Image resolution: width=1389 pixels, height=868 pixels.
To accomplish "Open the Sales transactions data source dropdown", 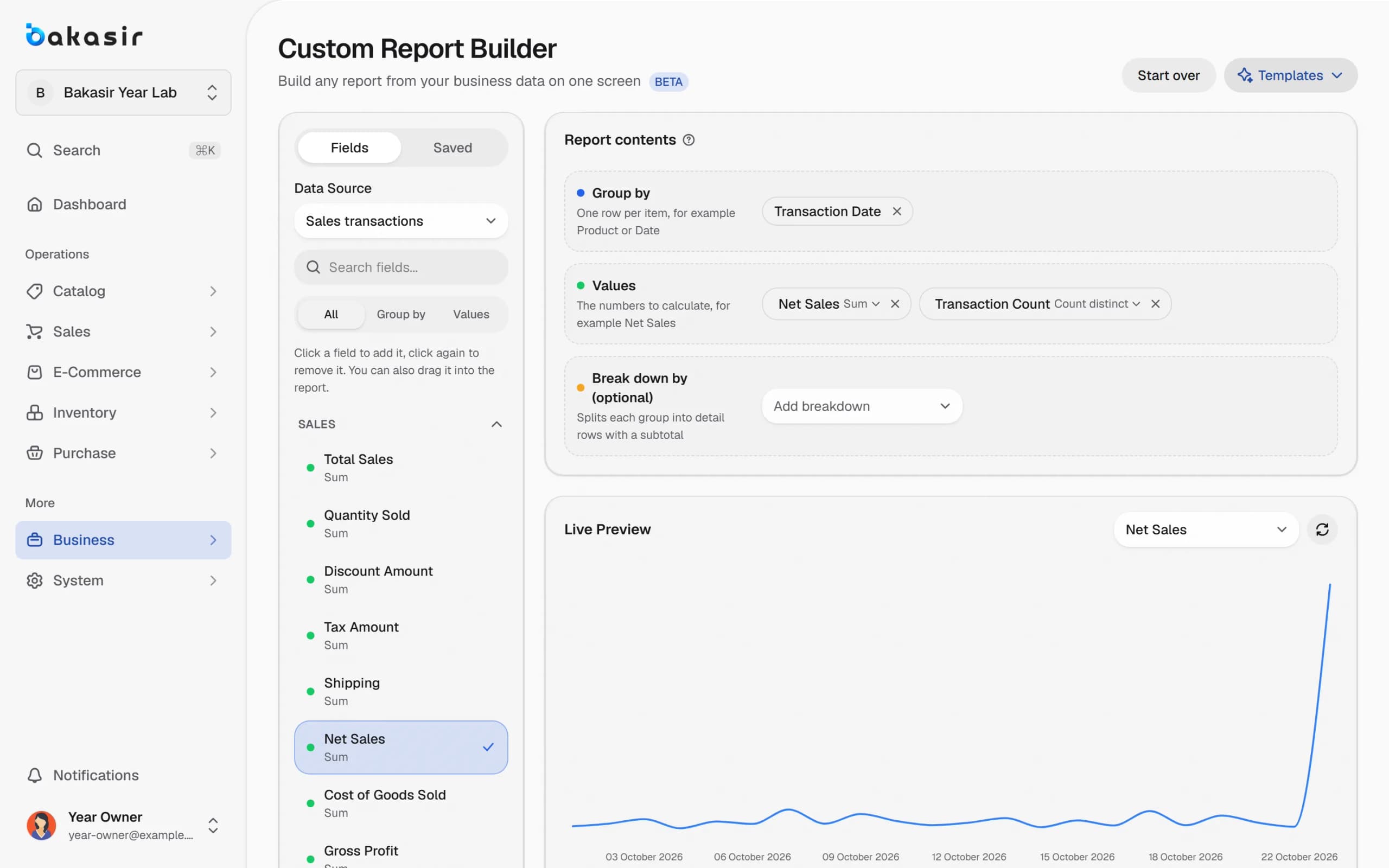I will (400, 221).
